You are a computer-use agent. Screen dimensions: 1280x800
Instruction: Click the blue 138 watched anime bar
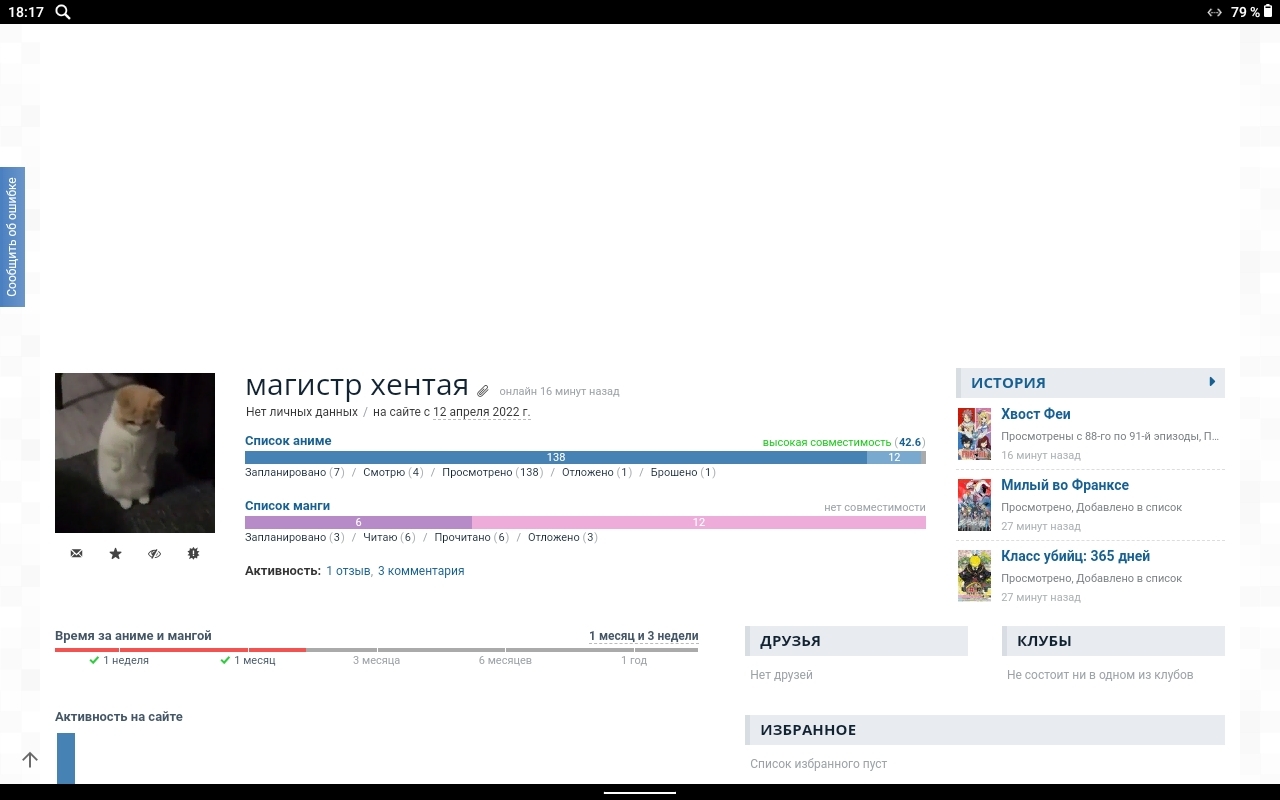(x=555, y=457)
